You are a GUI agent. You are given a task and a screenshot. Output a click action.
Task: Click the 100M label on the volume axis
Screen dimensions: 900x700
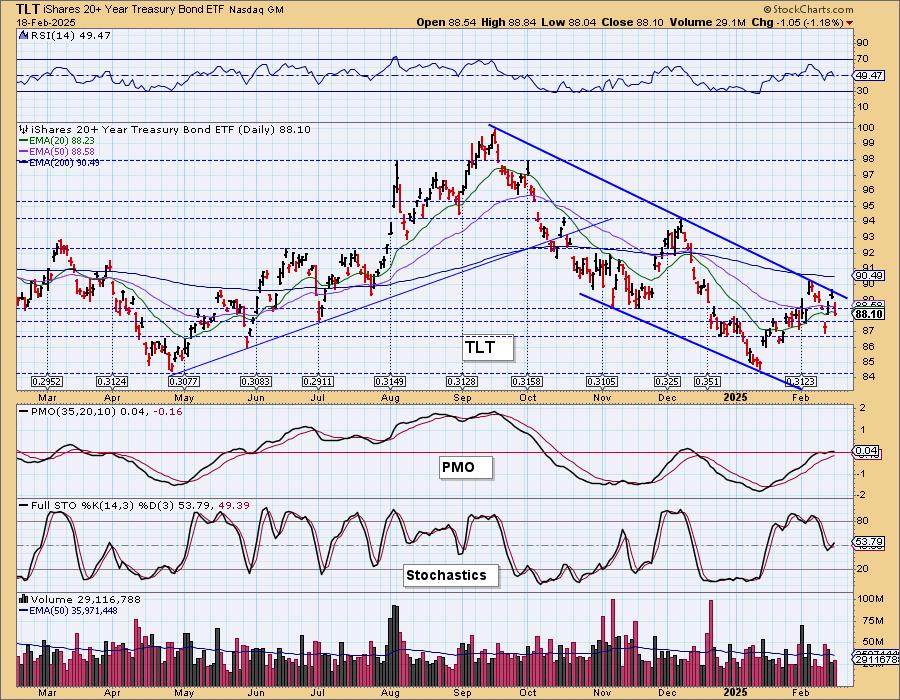870,599
